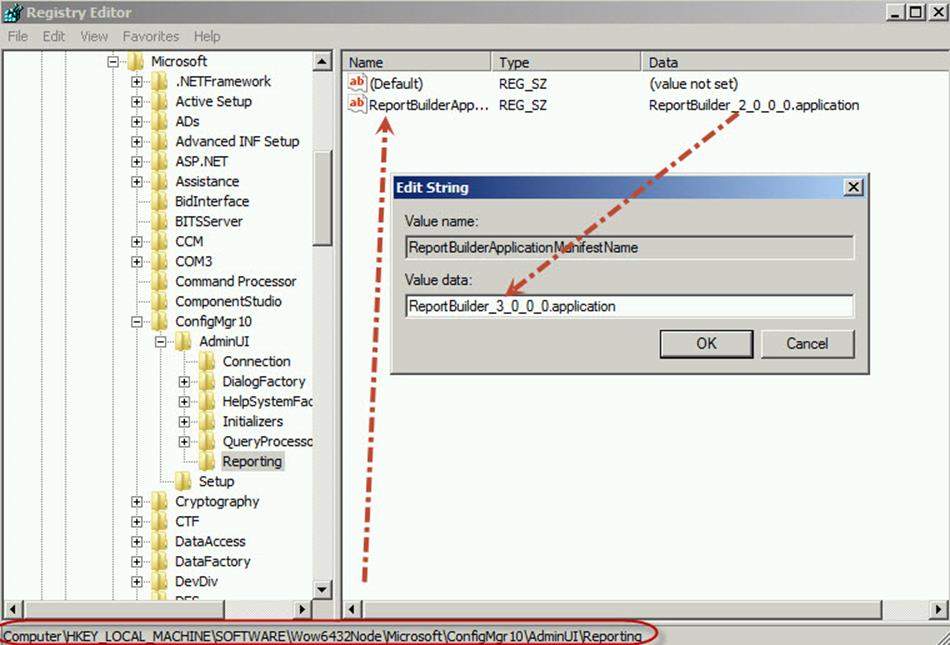Select the HelpSystemFactory key in tree
The height and width of the screenshot is (645, 950).
[267, 401]
